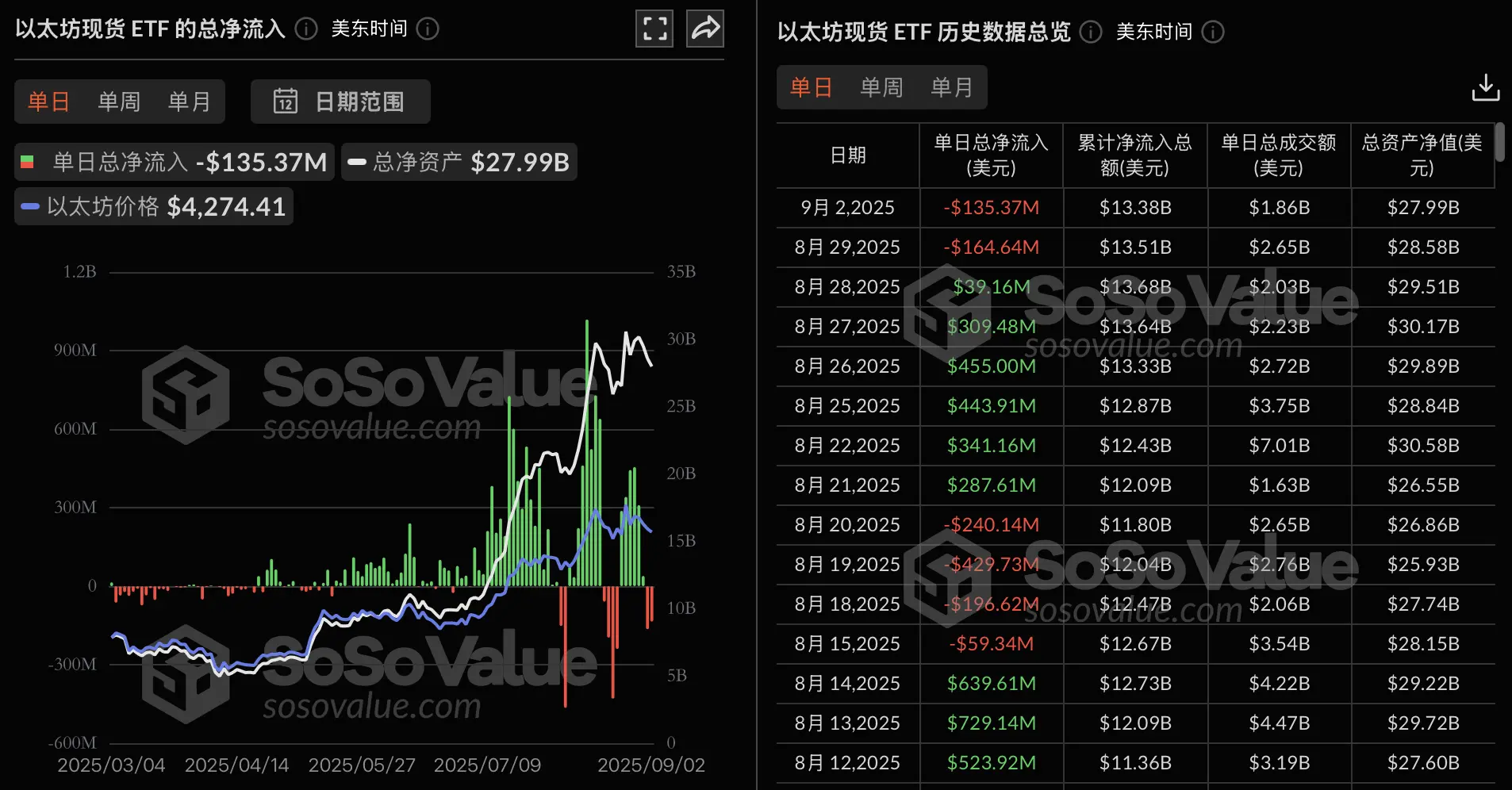This screenshot has width=1512, height=790.
Task: Switch chart to 单月 view
Action: pyautogui.click(x=188, y=102)
